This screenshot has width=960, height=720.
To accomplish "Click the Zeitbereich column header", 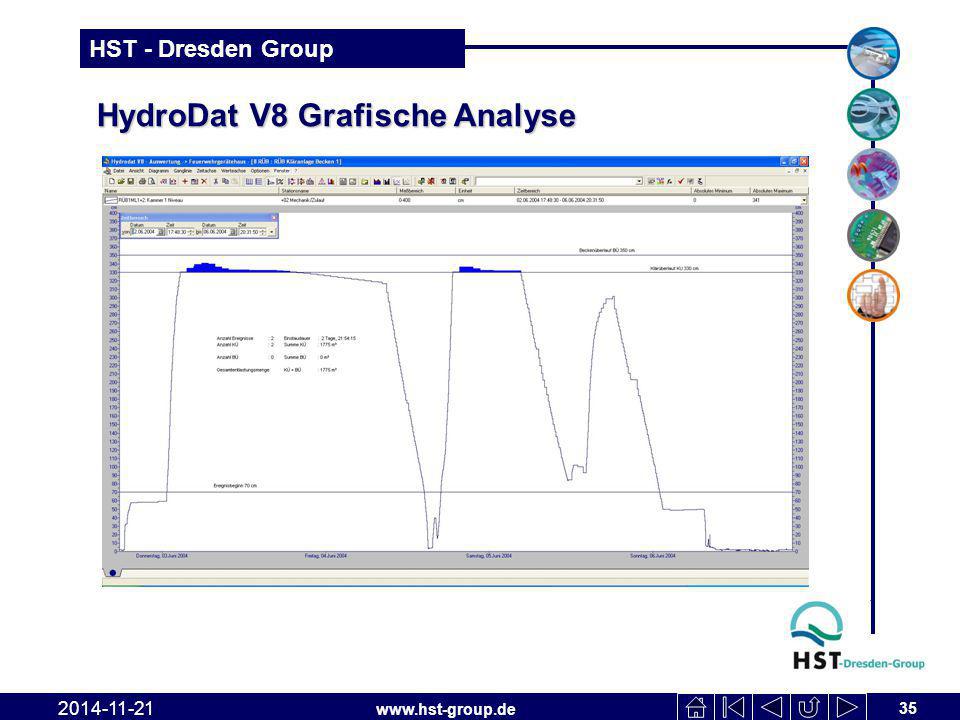I will pyautogui.click(x=602, y=191).
